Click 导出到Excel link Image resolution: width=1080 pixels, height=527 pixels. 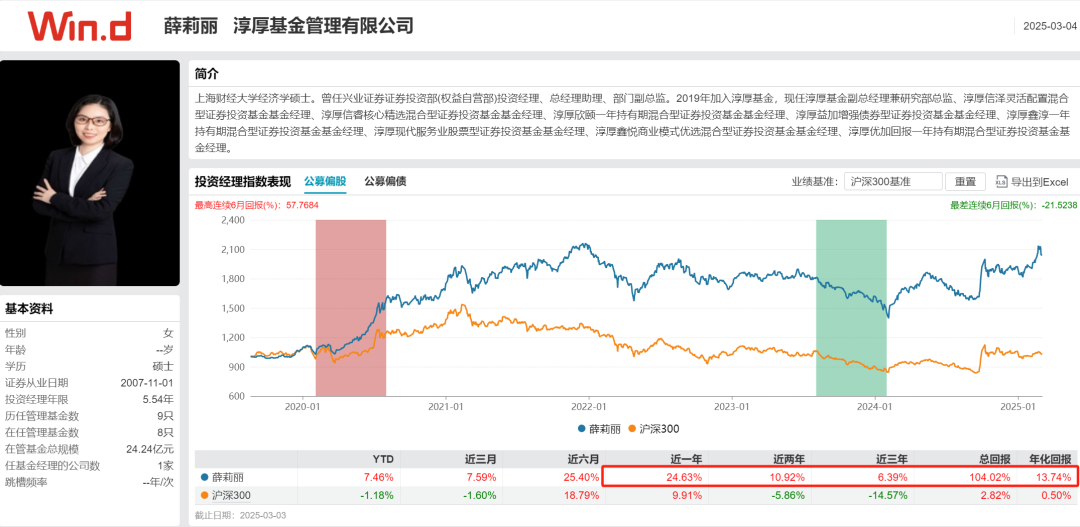click(1039, 182)
